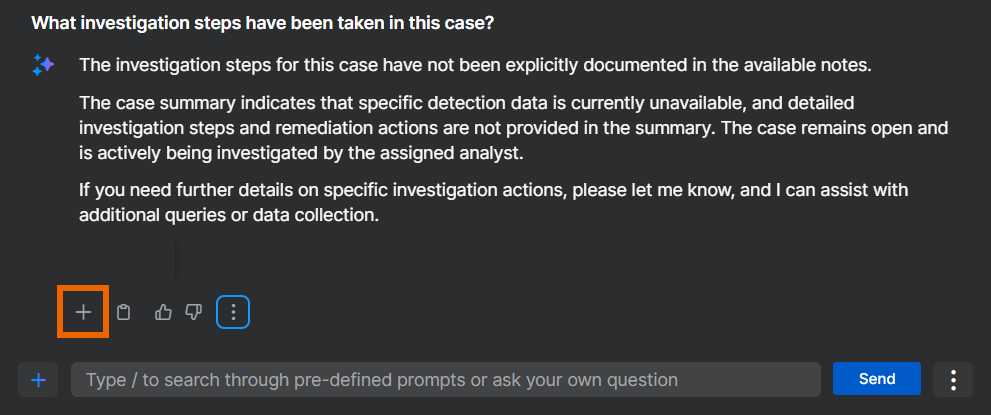Click the first sentence about undocumented investigation steps
Screen dimensions: 991x415
click(475, 66)
